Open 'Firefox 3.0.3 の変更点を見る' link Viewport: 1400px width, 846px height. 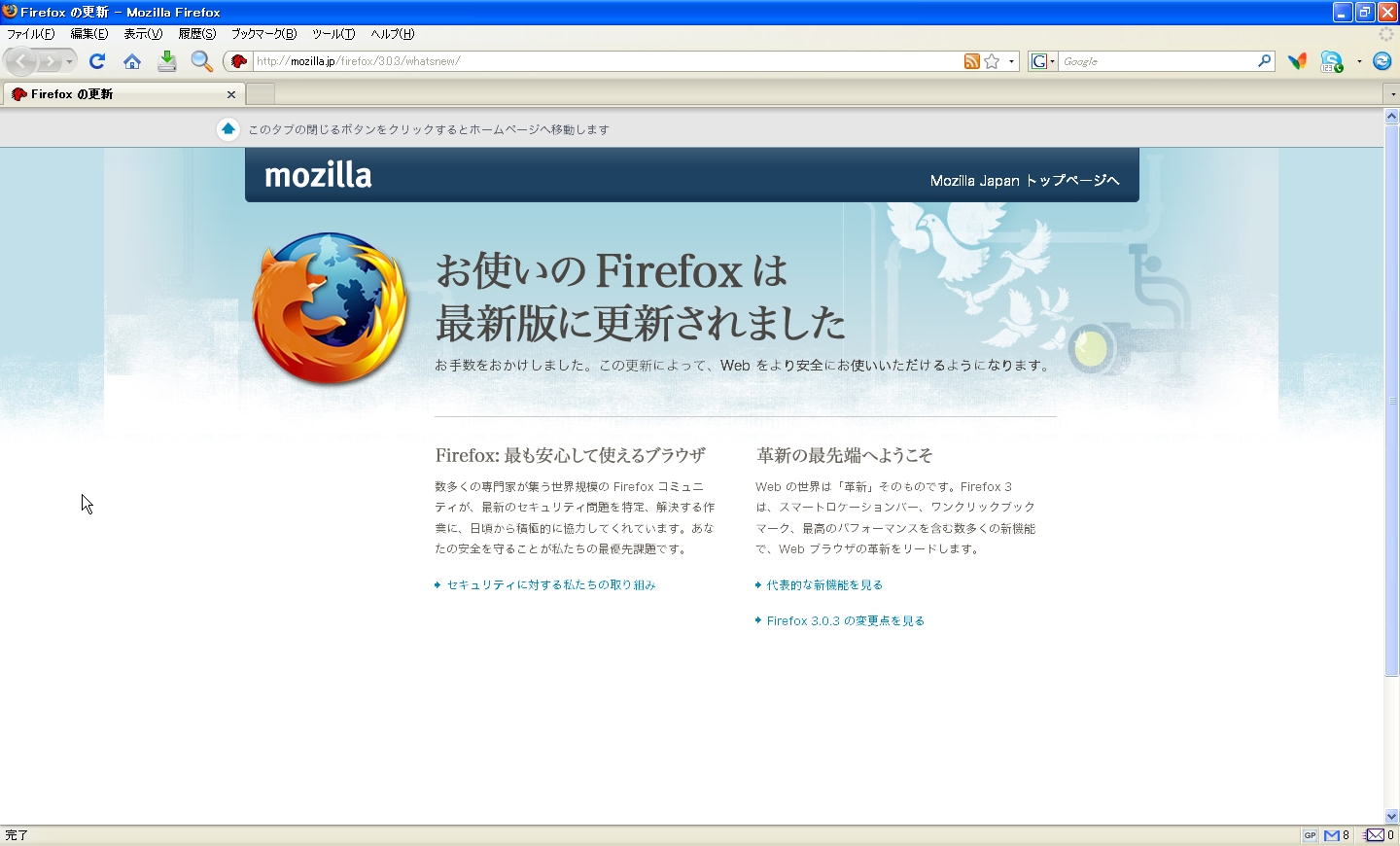pyautogui.click(x=846, y=621)
